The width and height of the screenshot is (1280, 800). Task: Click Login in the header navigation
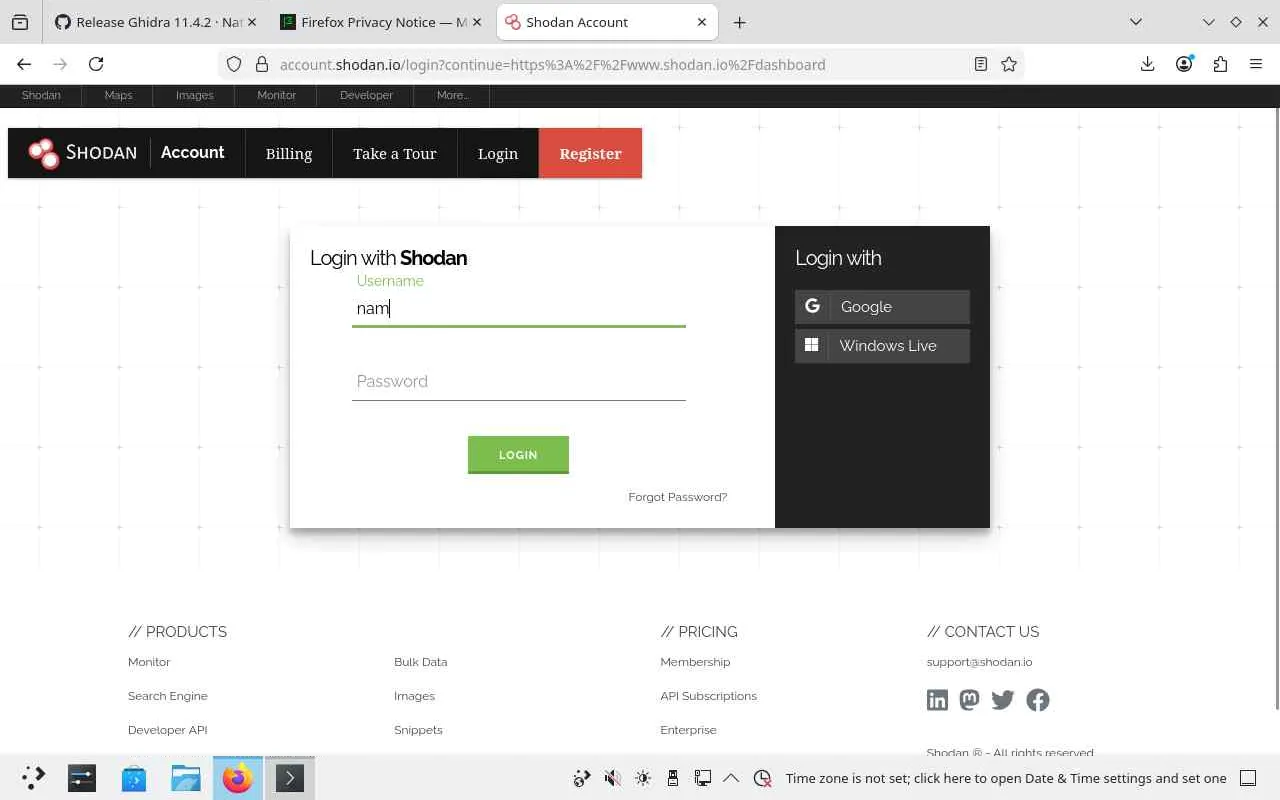point(498,153)
